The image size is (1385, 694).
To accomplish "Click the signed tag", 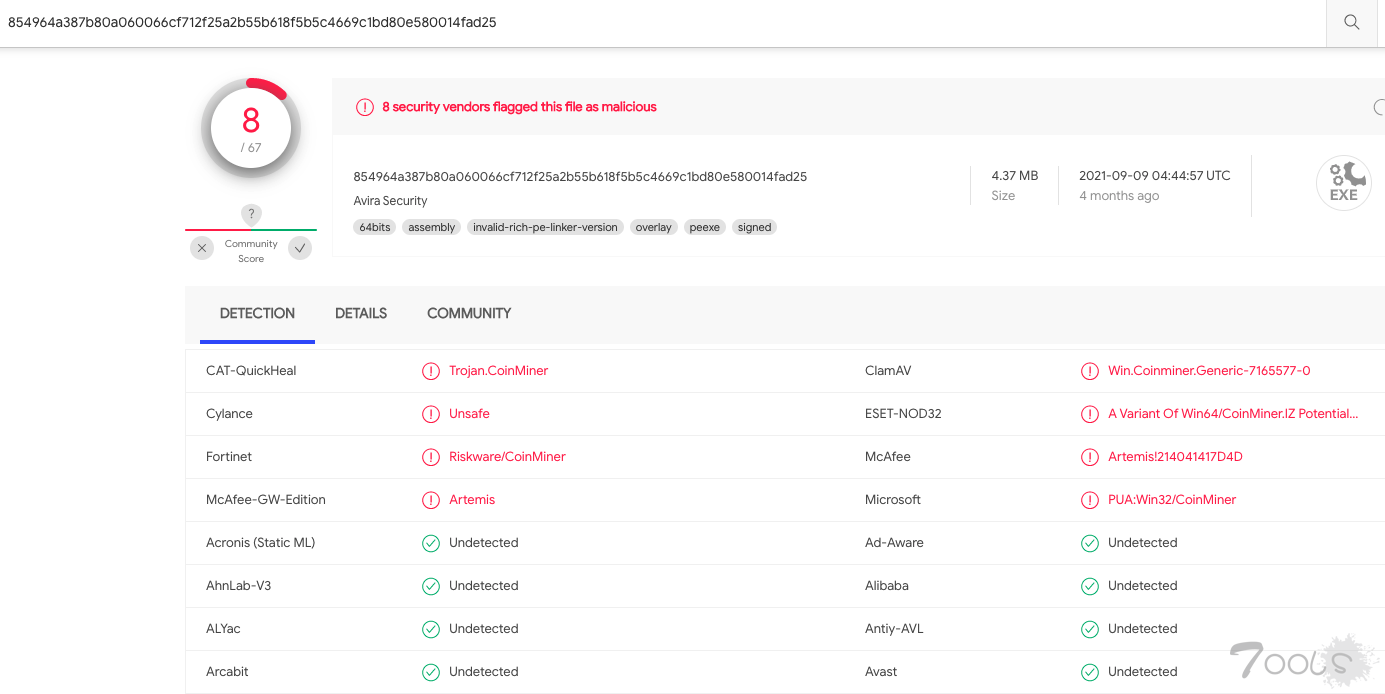I will (x=754, y=227).
